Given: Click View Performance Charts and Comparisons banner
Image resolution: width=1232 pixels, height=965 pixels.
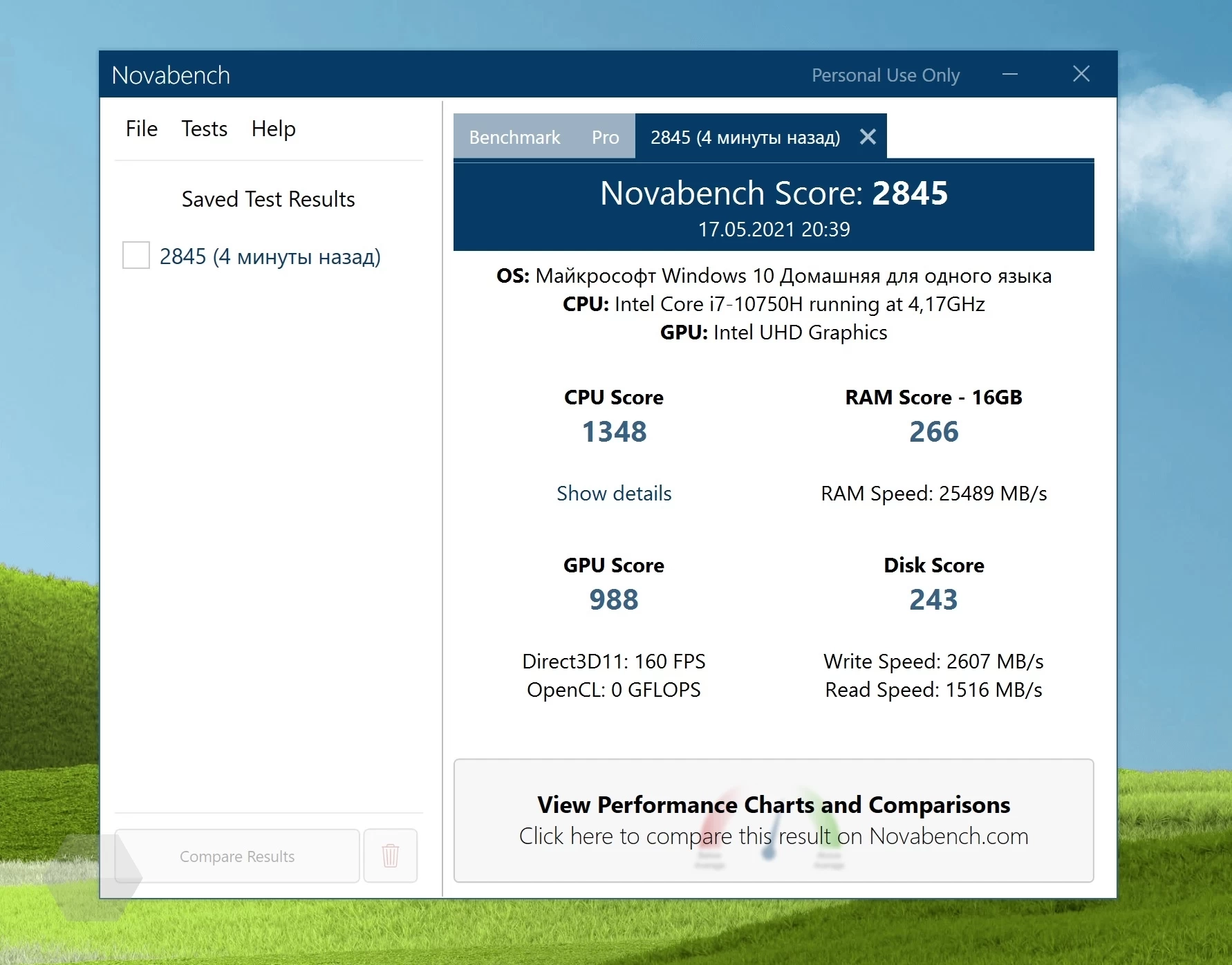Looking at the screenshot, I should (x=773, y=821).
